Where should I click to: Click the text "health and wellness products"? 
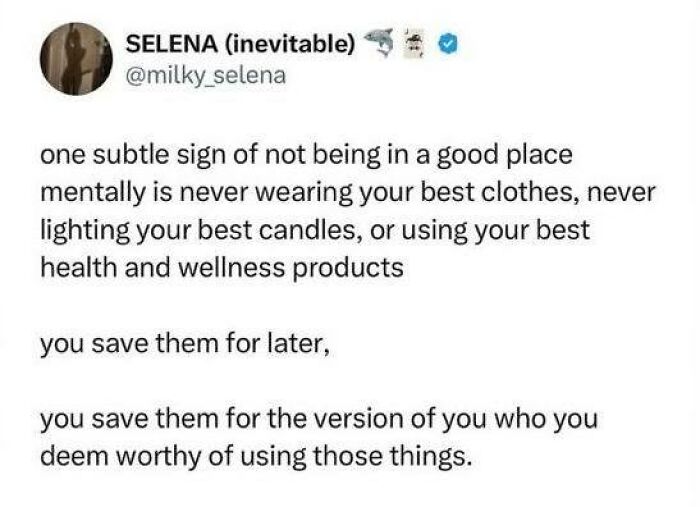221,267
